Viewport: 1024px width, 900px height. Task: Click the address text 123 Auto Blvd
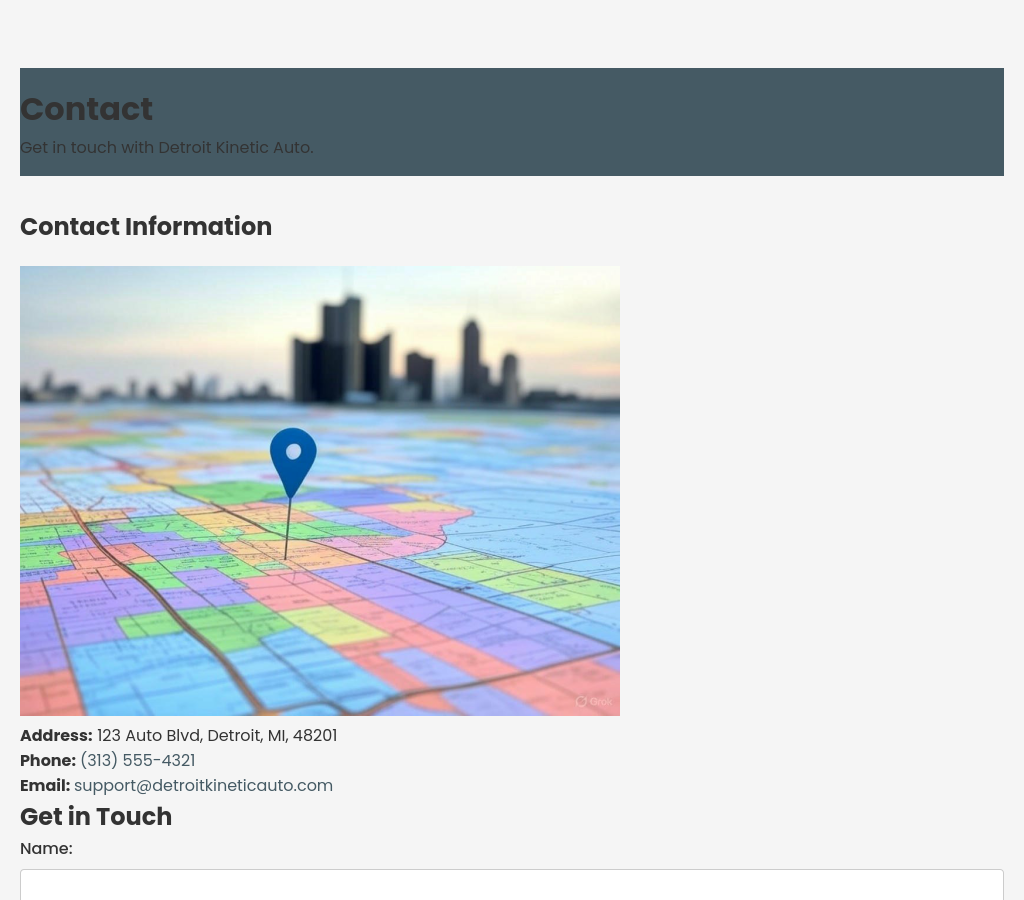217,736
